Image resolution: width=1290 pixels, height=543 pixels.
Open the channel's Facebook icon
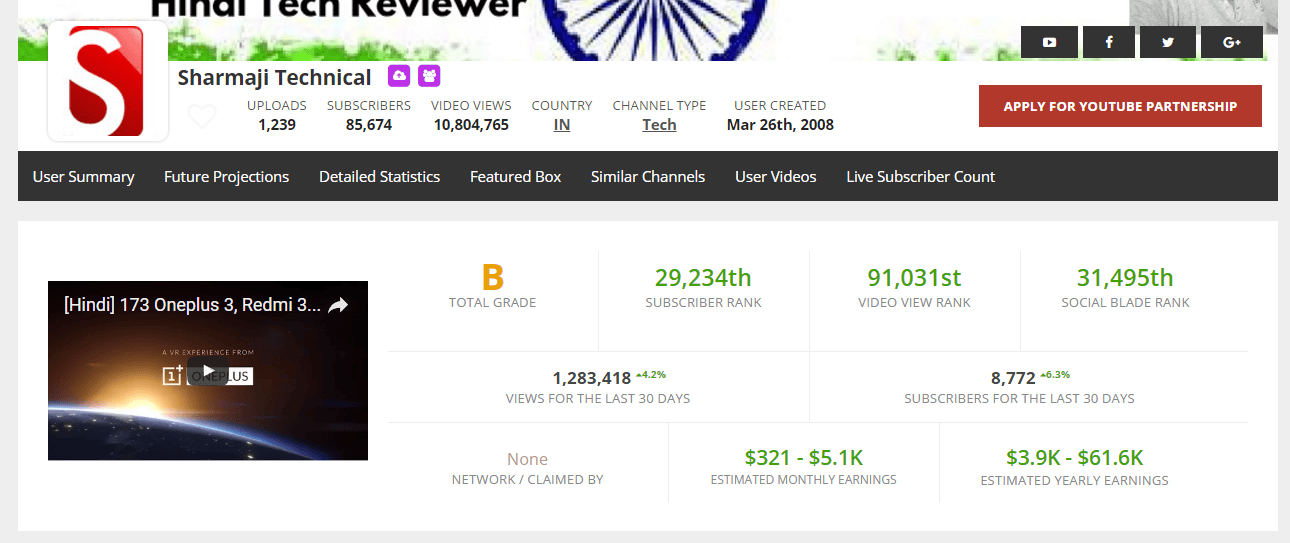(1109, 42)
